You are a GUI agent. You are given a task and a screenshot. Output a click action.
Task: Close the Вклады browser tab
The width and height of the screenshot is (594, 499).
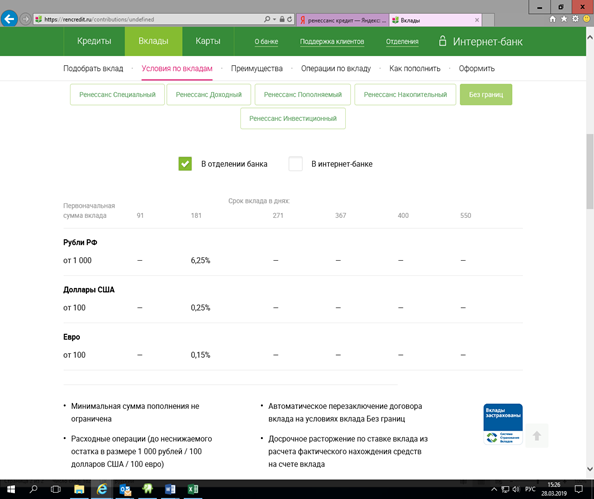click(x=477, y=20)
